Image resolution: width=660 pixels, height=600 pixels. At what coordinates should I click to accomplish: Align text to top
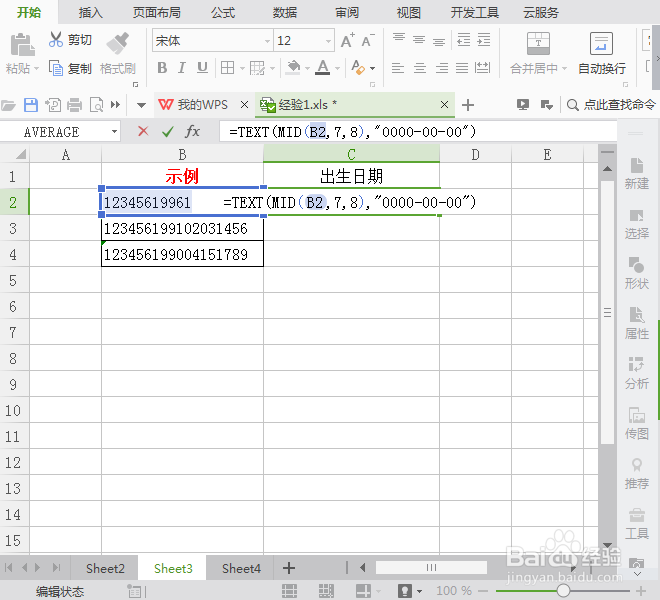coord(399,38)
